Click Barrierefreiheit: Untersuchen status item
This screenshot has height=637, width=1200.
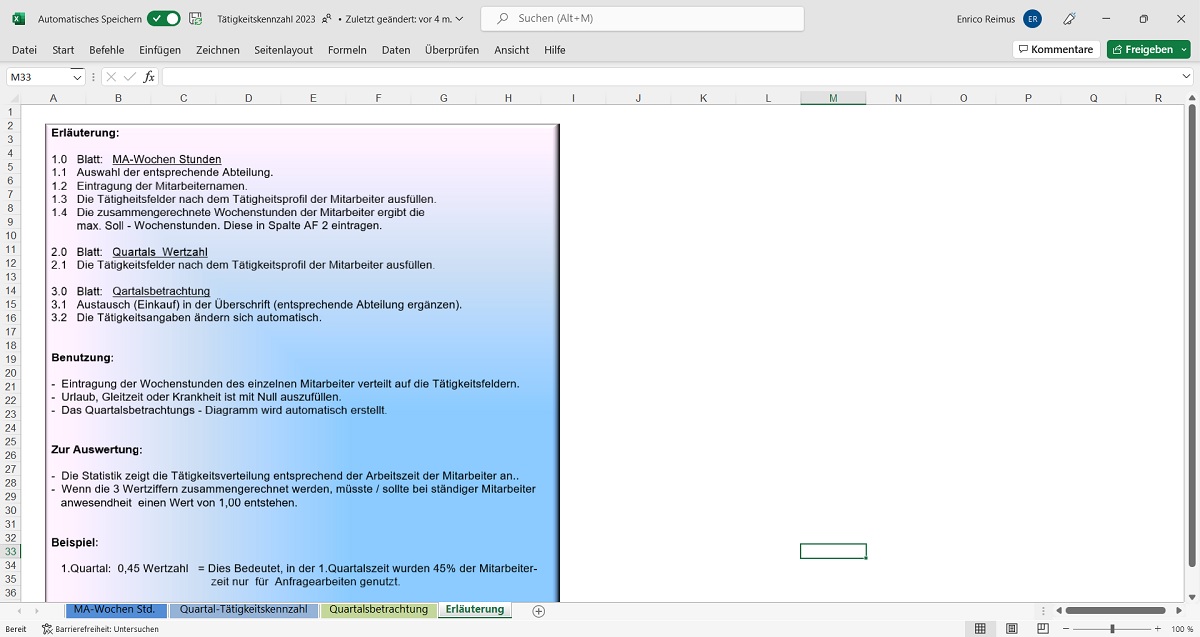pos(100,629)
